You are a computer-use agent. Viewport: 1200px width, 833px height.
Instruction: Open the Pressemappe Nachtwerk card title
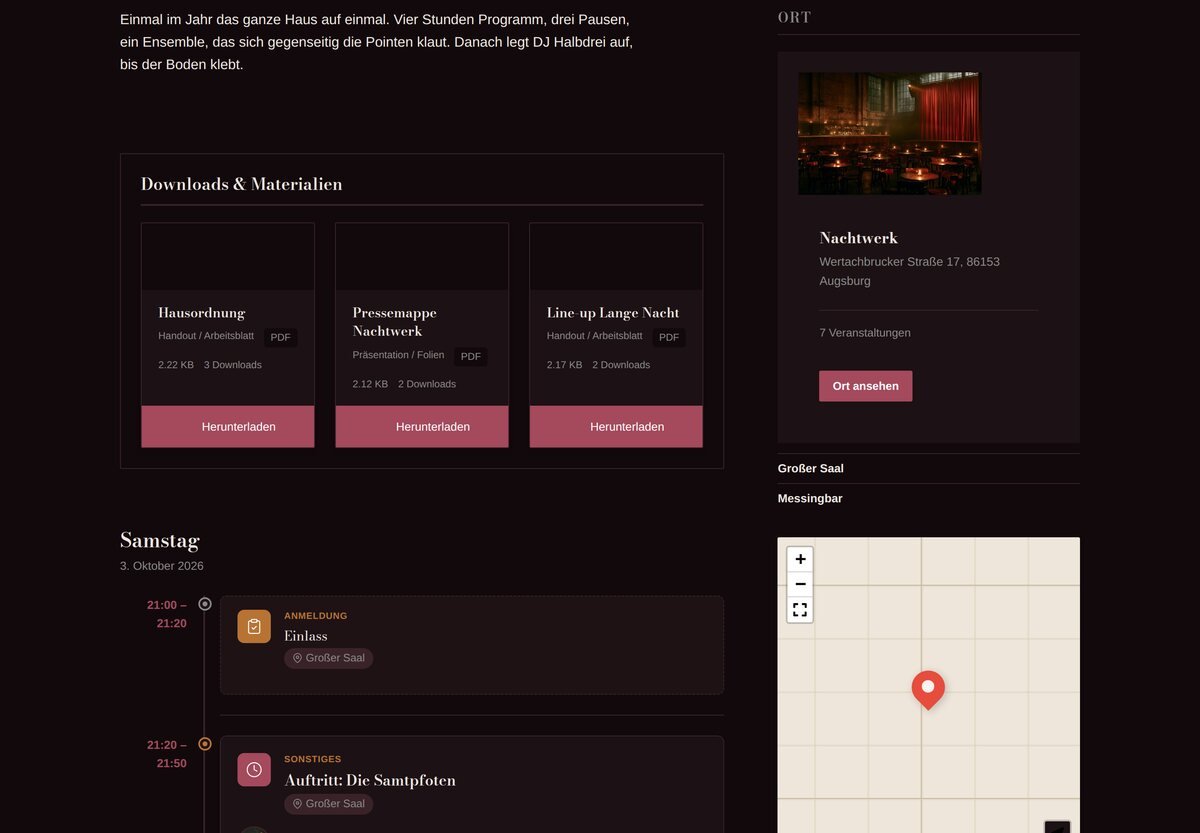395,322
